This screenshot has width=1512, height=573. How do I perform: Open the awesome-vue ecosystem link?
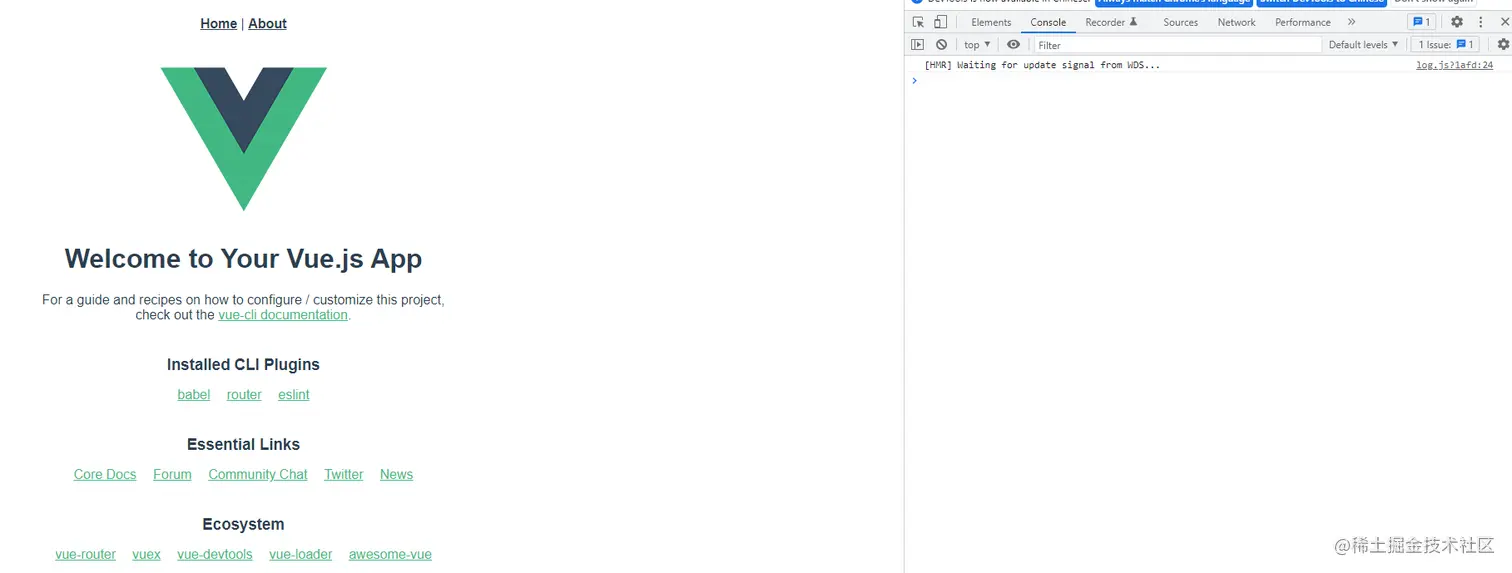[x=390, y=555]
